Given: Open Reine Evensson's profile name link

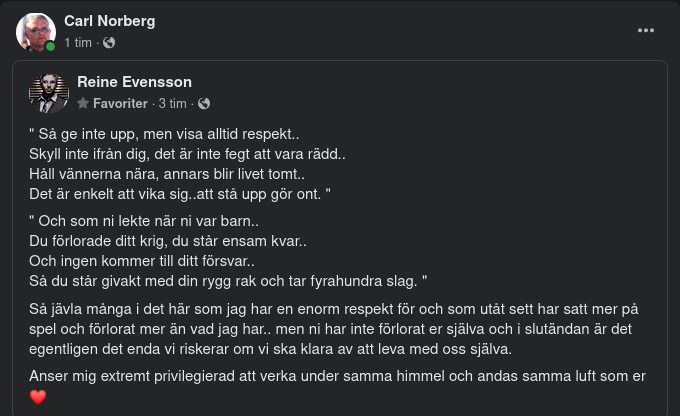Looking at the screenshot, I should [x=134, y=82].
